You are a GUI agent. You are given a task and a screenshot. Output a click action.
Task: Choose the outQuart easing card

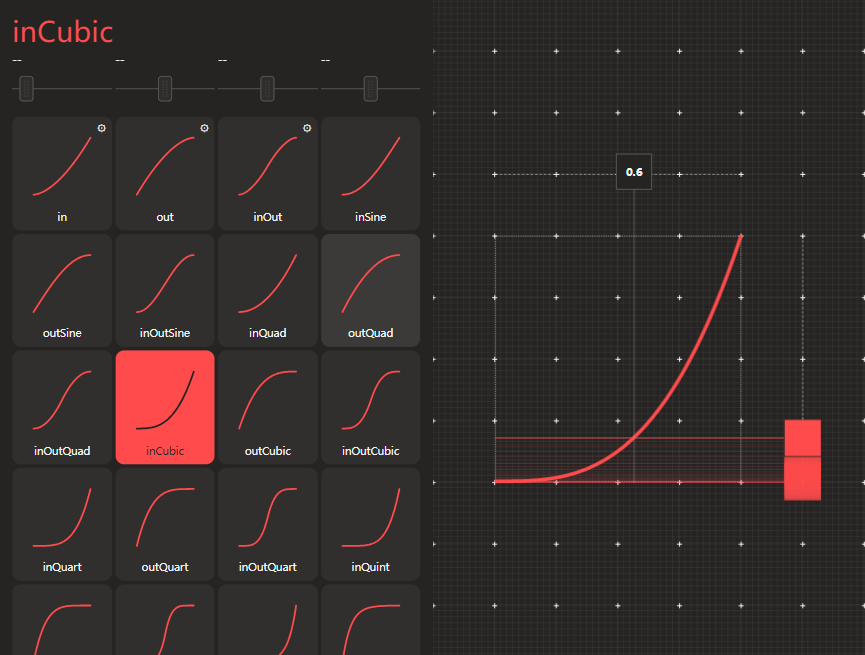[x=165, y=524]
